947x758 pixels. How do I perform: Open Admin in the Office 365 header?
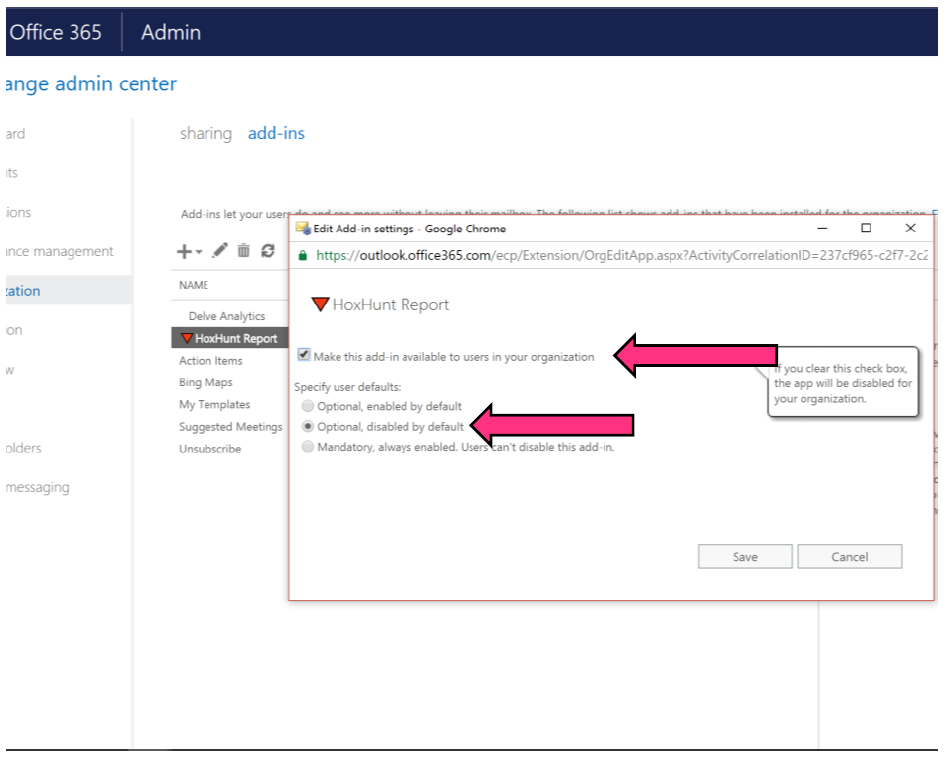pos(171,32)
